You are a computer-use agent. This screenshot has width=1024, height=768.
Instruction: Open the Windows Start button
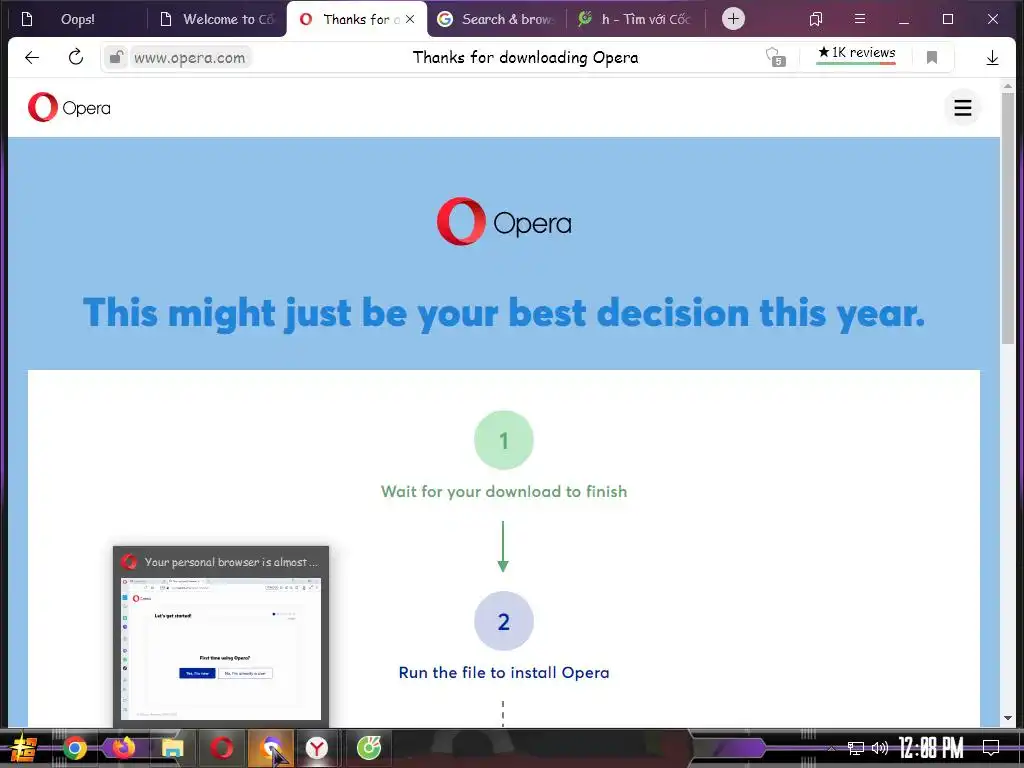tap(24, 748)
